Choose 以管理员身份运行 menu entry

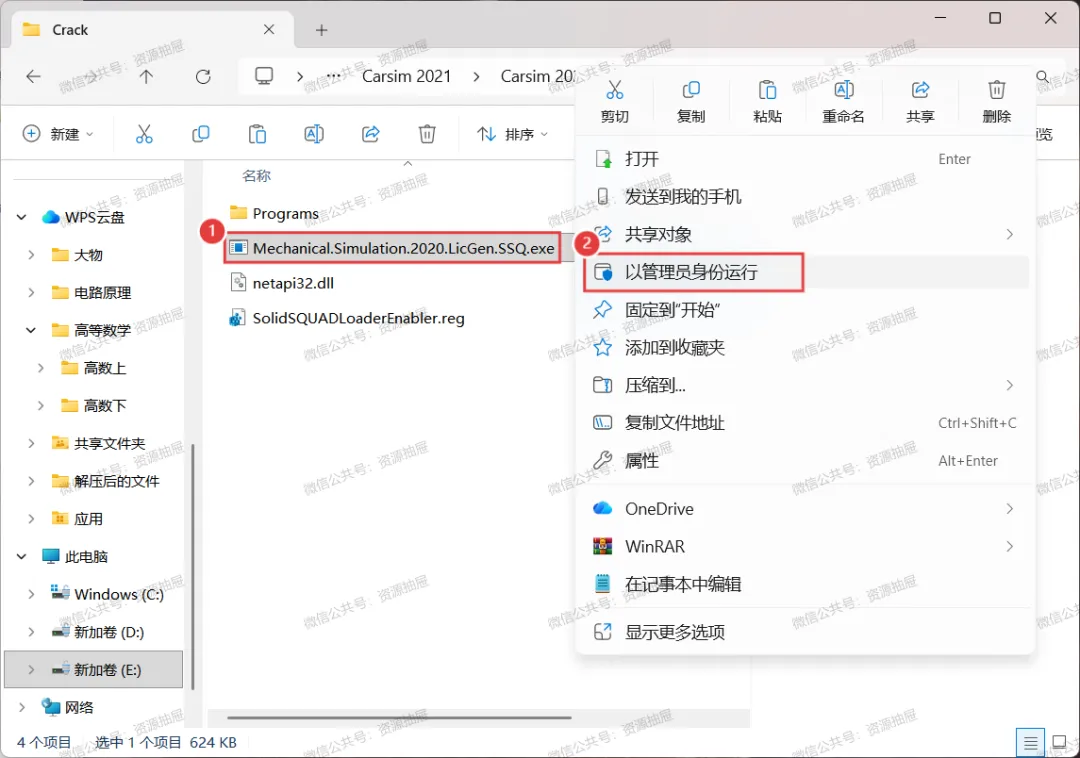click(x=805, y=272)
